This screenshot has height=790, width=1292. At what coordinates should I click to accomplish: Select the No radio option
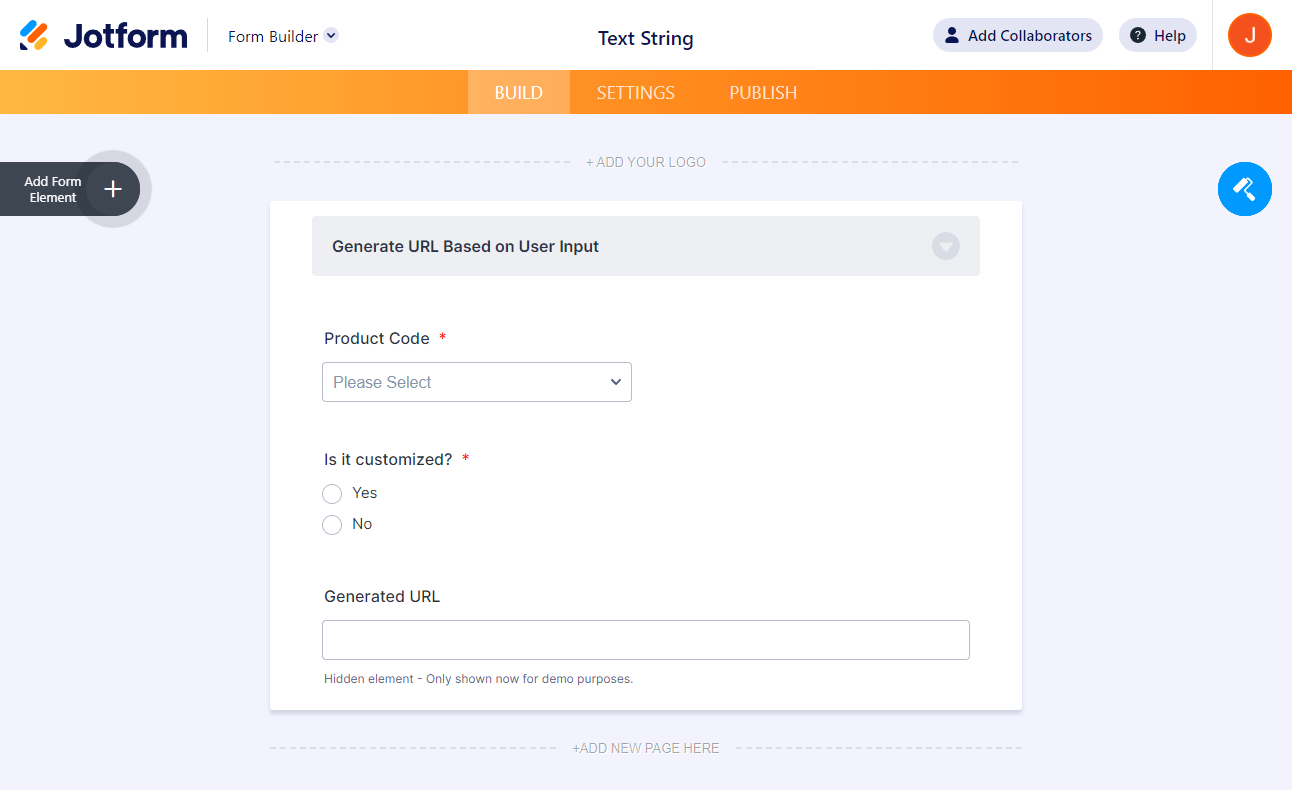(x=332, y=525)
